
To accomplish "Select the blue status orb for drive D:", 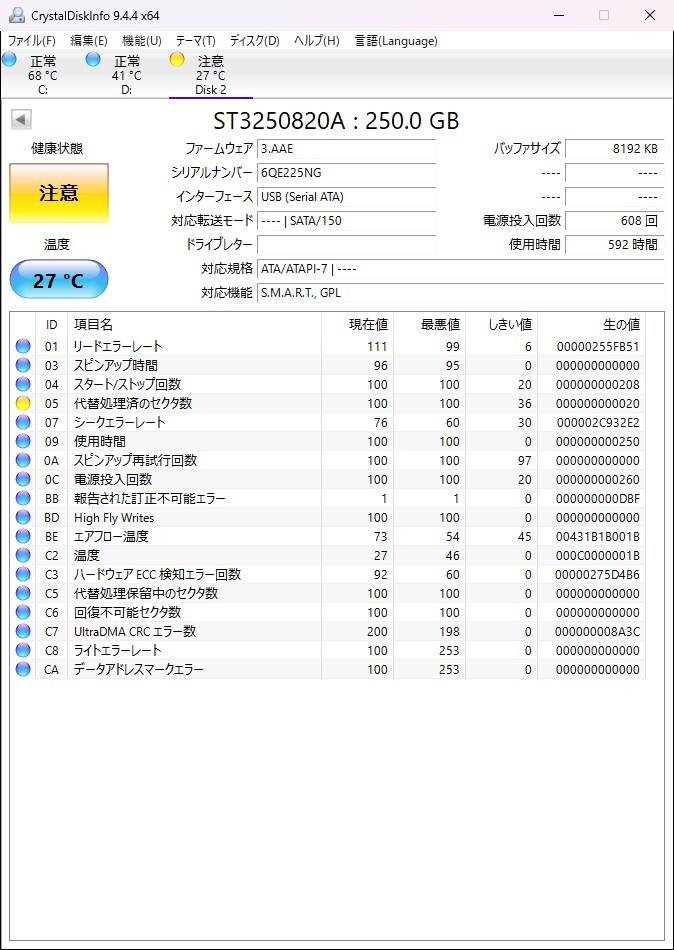I will (x=93, y=59).
